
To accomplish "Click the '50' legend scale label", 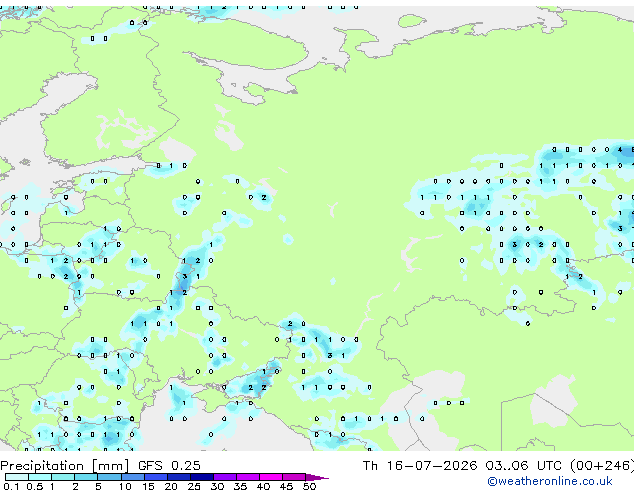I will coord(309,486).
